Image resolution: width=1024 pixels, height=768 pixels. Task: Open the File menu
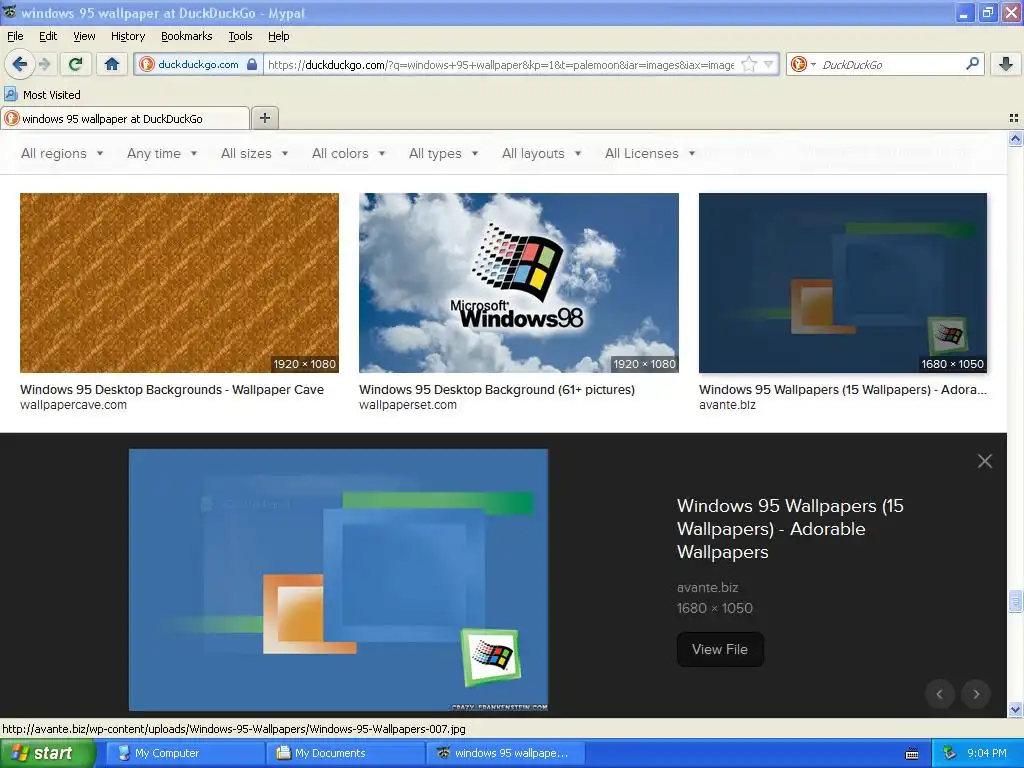click(15, 36)
